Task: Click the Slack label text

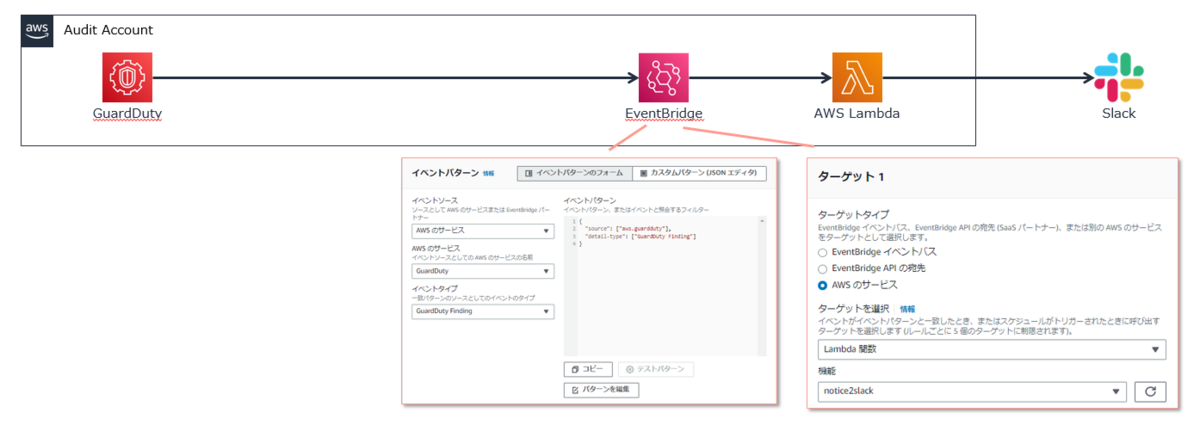Action: 1119,114
